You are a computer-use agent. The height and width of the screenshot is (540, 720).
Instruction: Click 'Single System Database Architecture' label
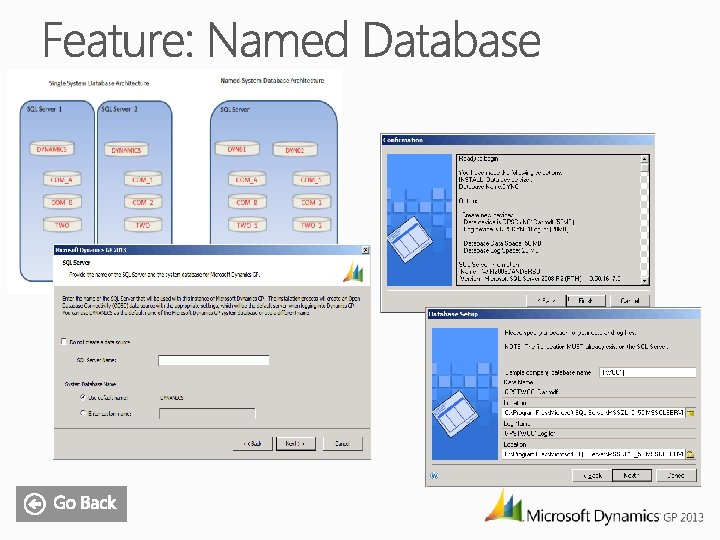click(x=99, y=84)
